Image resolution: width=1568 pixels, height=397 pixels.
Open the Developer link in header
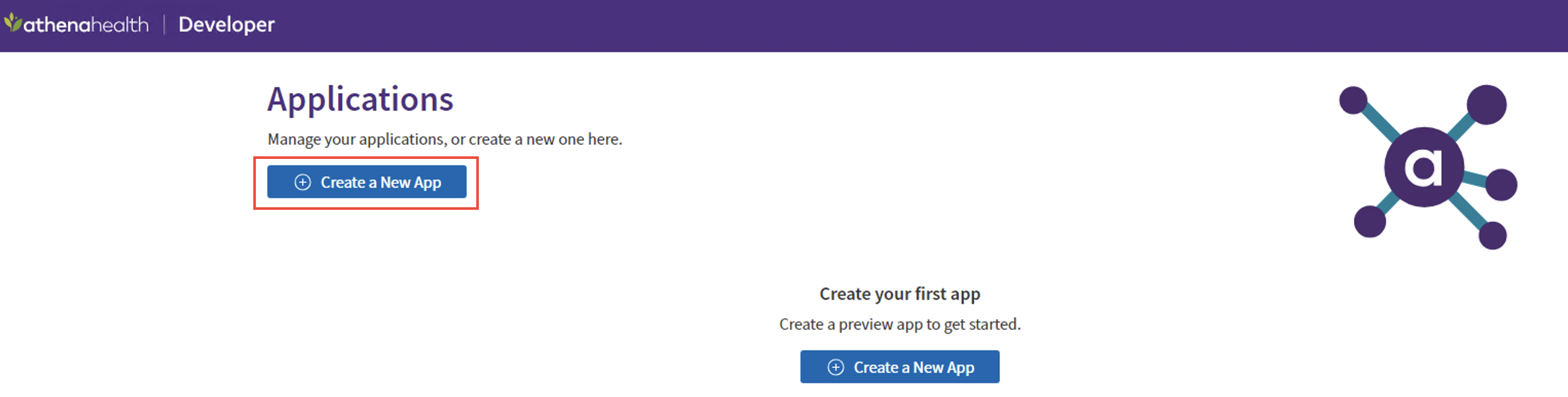pyautogui.click(x=227, y=24)
